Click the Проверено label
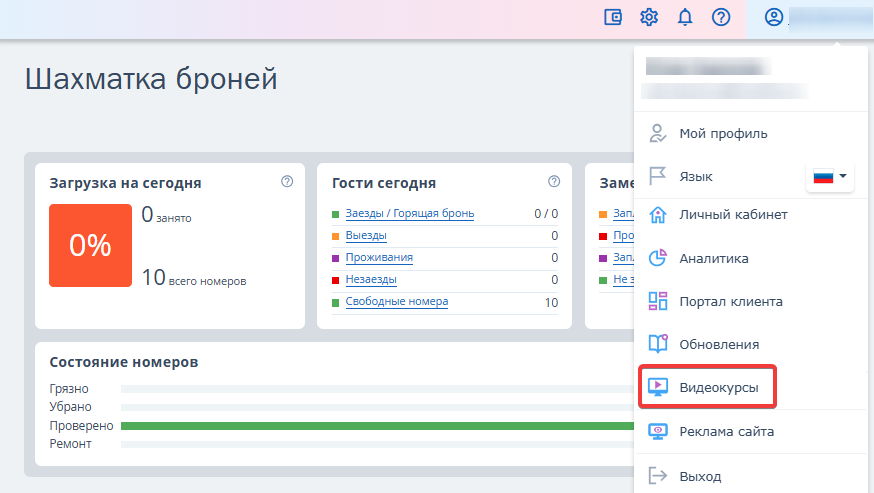The width and height of the screenshot is (874, 493). point(81,426)
